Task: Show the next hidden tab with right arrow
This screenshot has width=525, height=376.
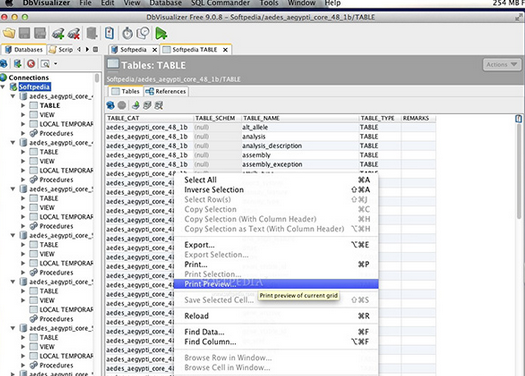Action: coord(87,49)
